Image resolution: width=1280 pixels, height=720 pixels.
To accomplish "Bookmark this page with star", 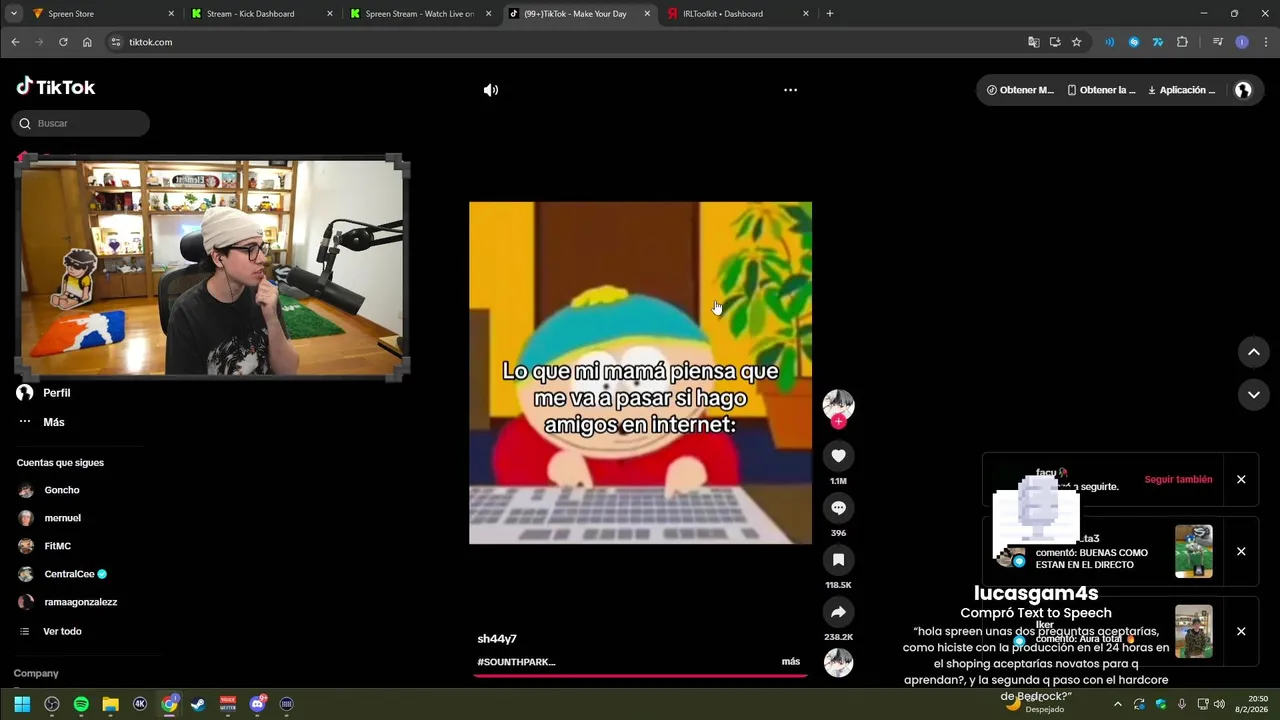I will [1076, 42].
